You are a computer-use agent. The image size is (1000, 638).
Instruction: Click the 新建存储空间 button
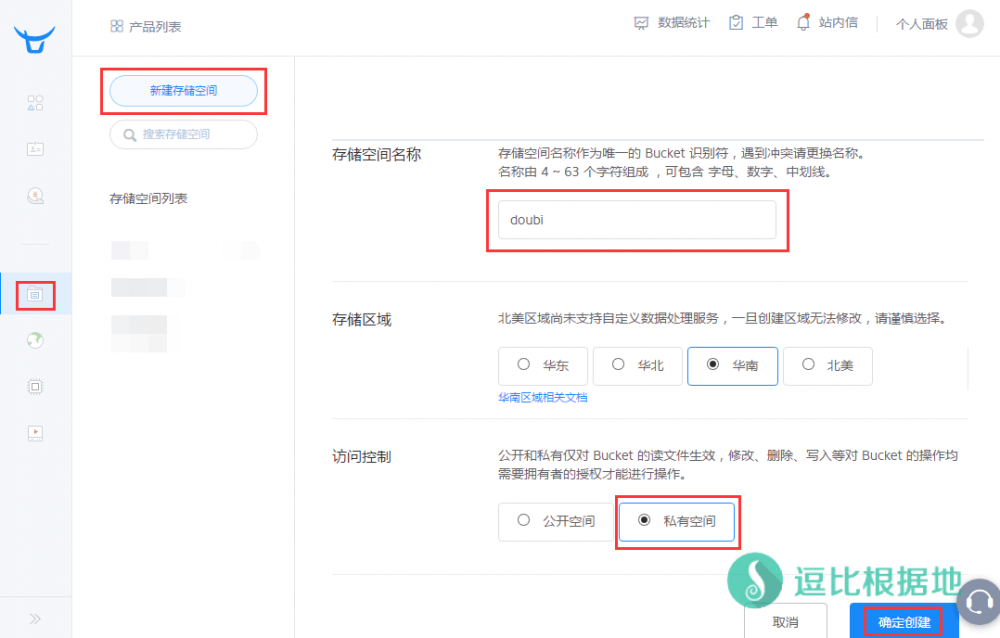183,91
